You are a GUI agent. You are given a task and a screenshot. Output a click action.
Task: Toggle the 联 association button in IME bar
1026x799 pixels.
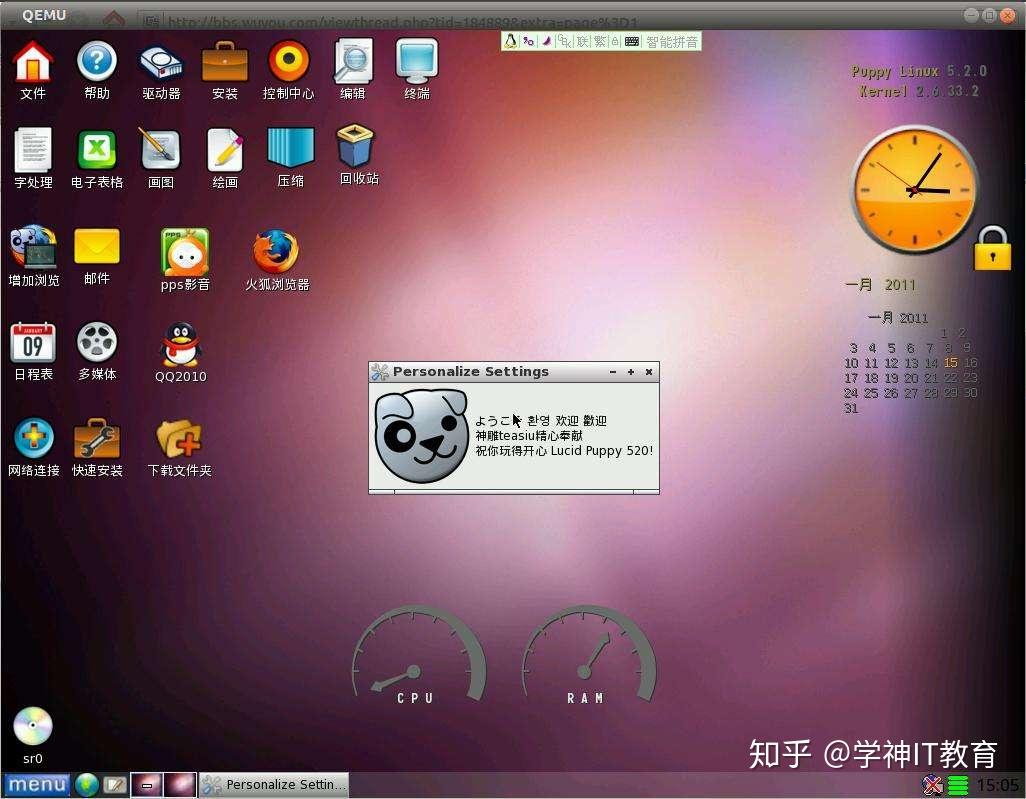[582, 41]
